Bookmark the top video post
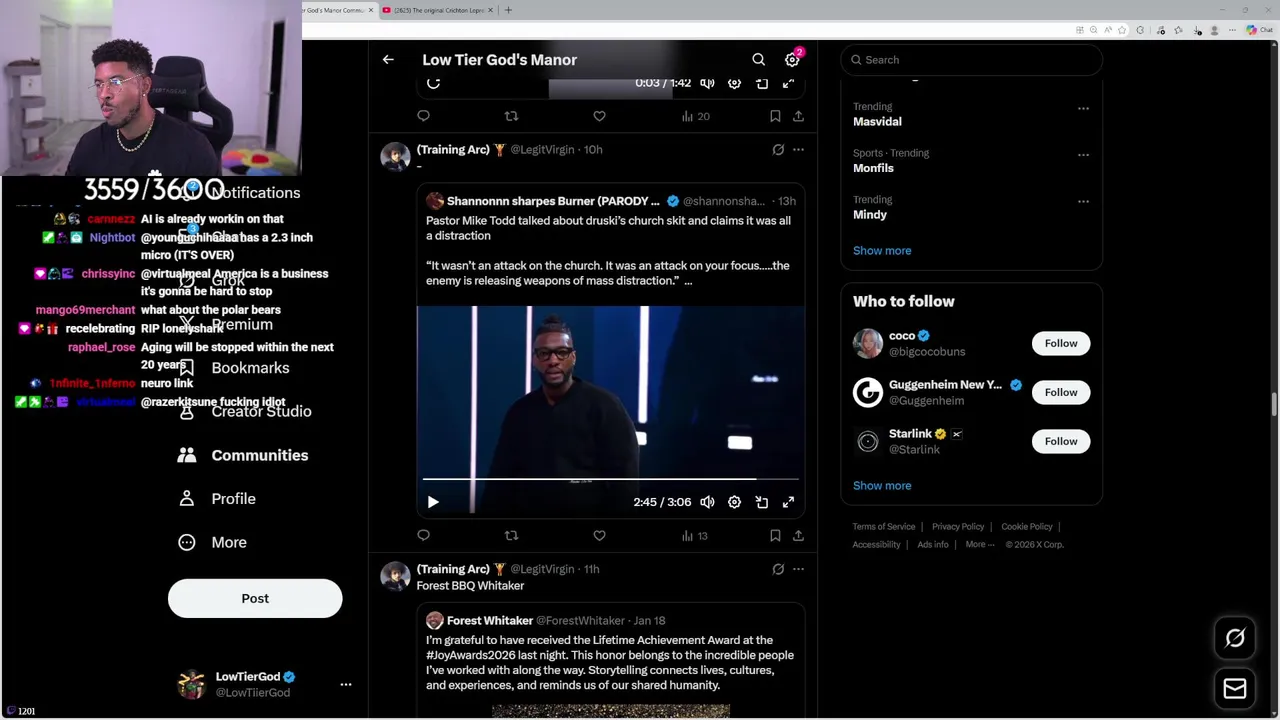This screenshot has width=1280, height=720. [775, 116]
